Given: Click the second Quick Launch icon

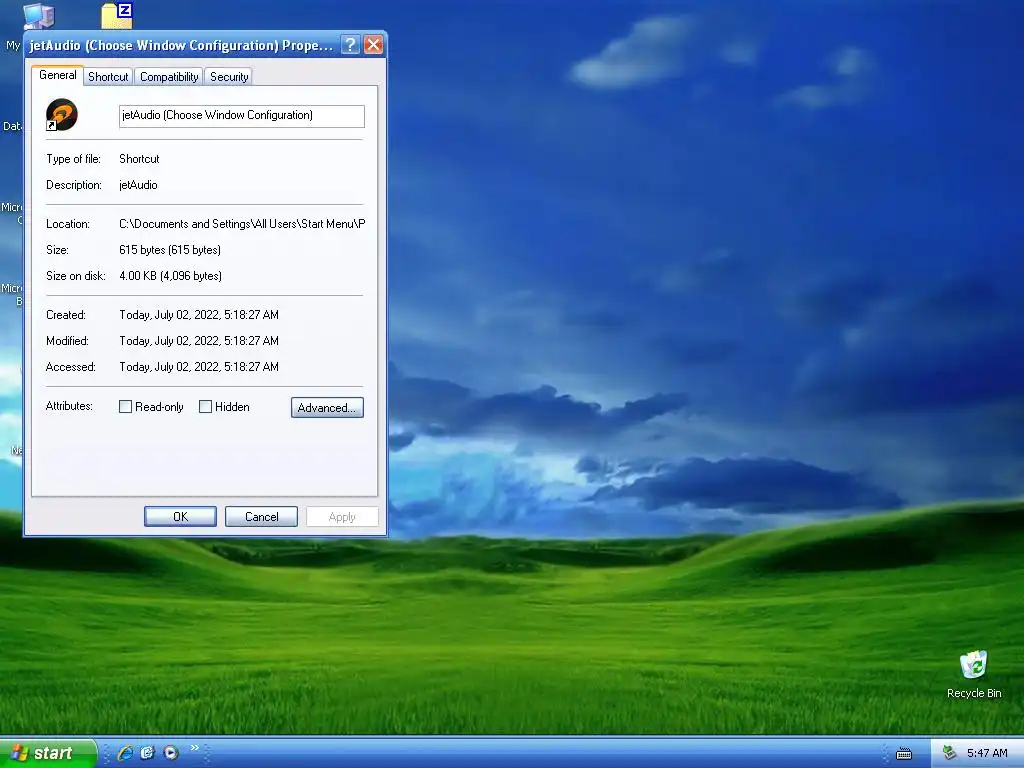Looking at the screenshot, I should (148, 753).
